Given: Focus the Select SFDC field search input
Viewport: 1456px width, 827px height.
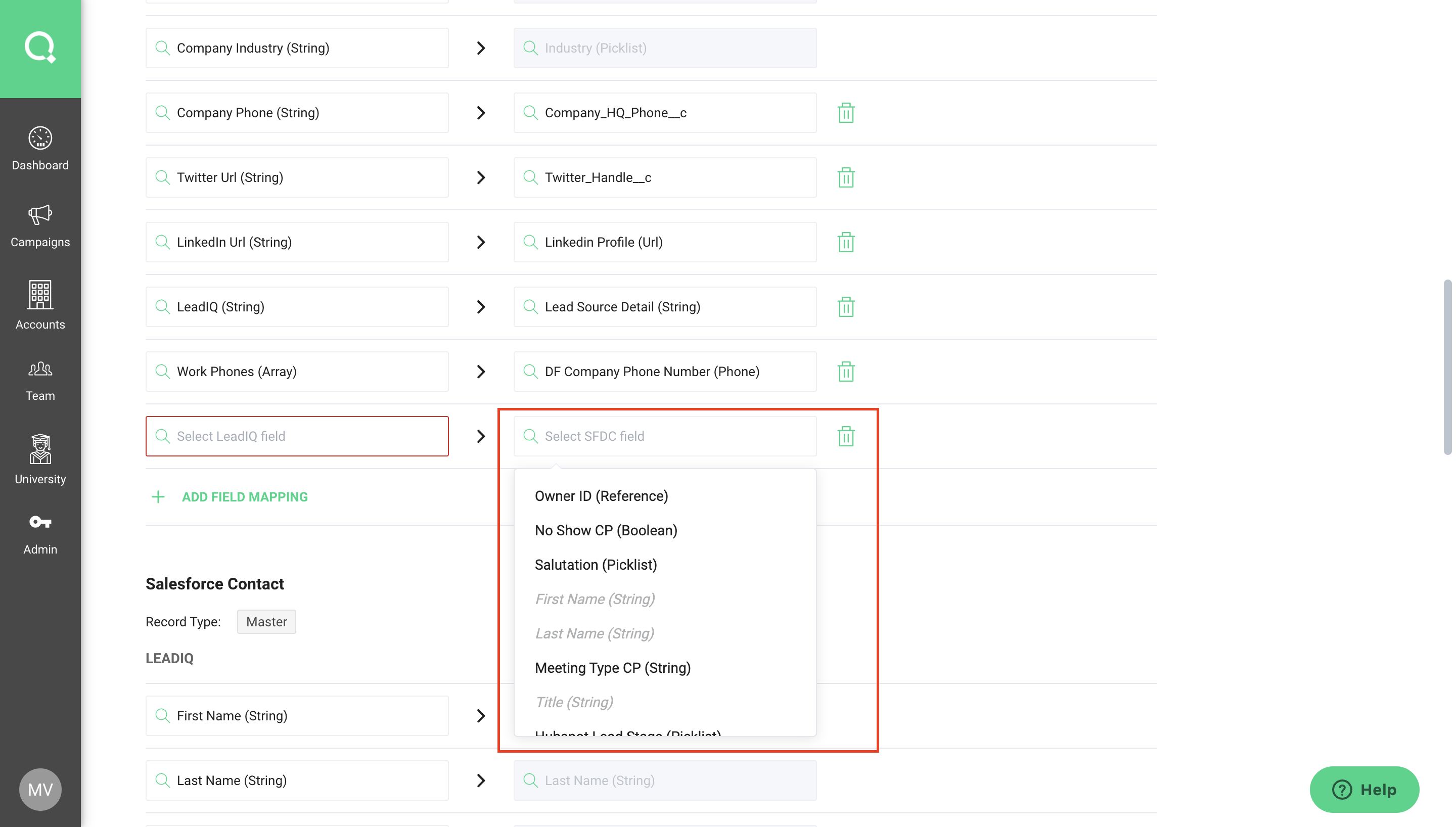Looking at the screenshot, I should pyautogui.click(x=664, y=436).
